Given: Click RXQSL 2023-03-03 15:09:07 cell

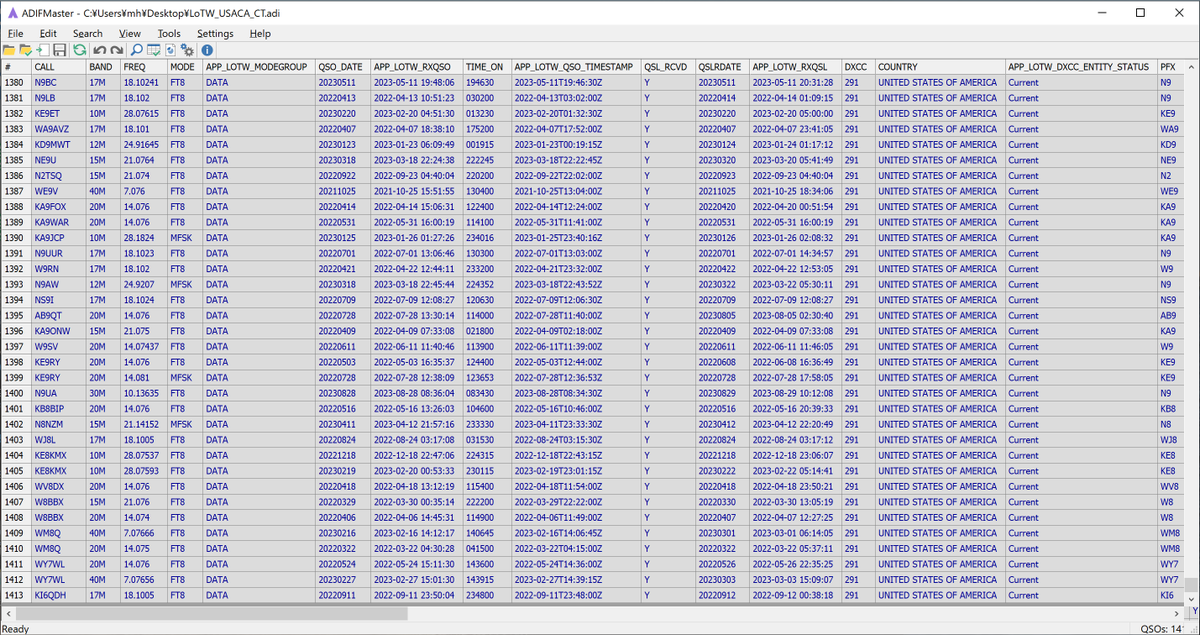Looking at the screenshot, I should click(x=794, y=581).
